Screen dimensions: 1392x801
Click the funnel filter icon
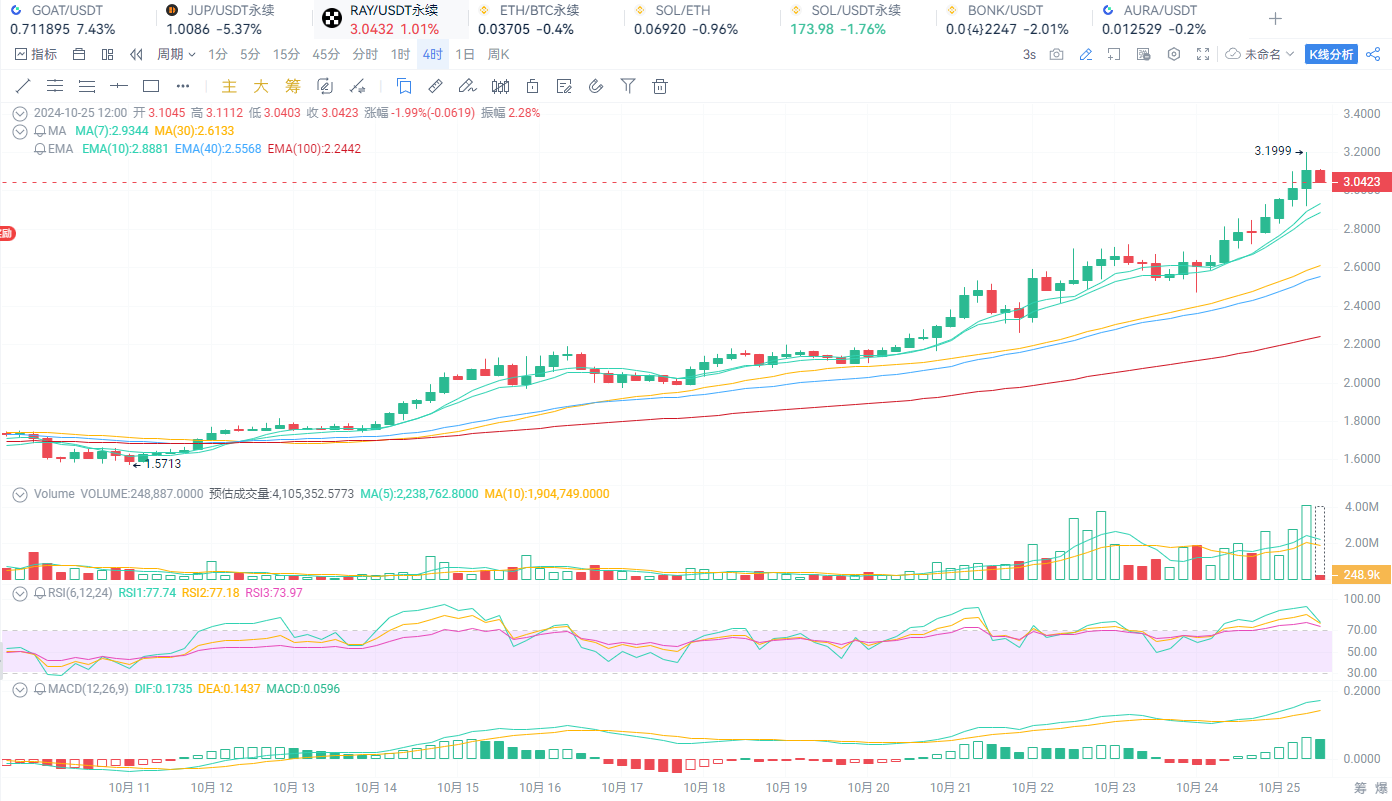coord(628,86)
